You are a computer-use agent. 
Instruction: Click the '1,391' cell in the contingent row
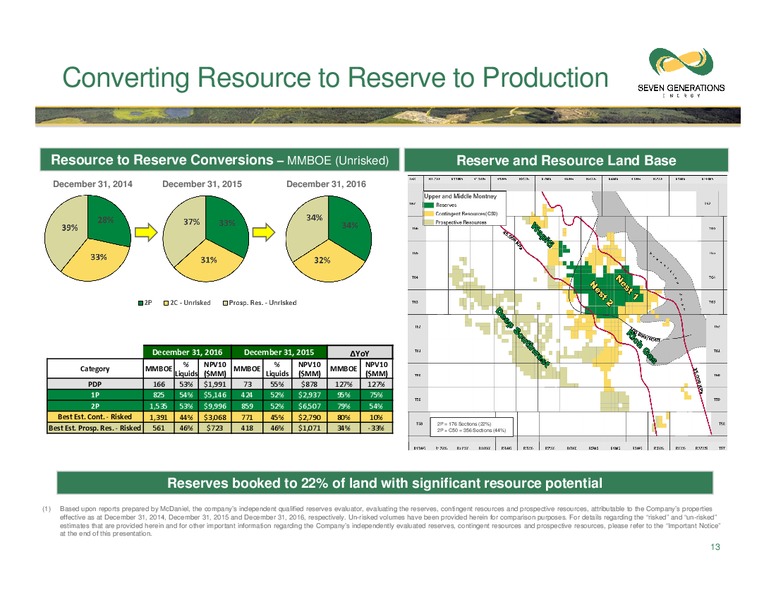coord(158,417)
